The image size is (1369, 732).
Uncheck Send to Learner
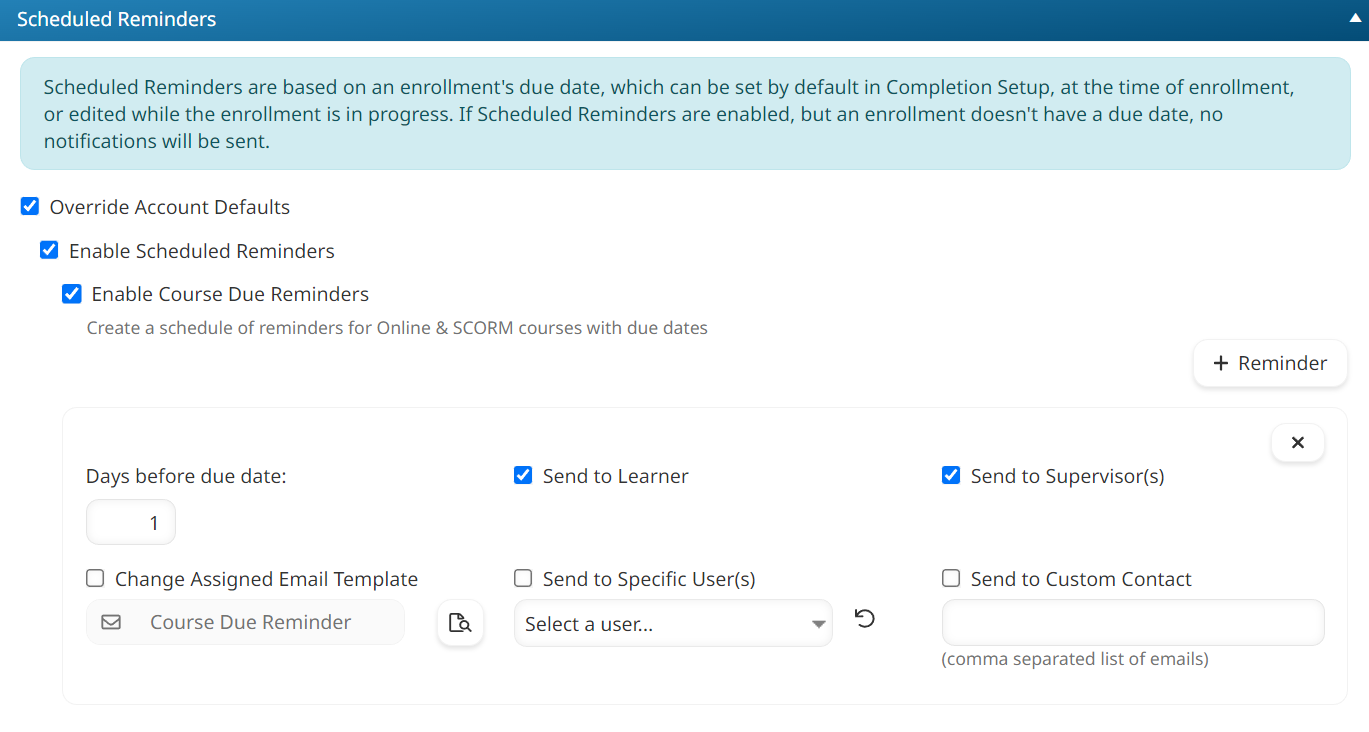523,475
